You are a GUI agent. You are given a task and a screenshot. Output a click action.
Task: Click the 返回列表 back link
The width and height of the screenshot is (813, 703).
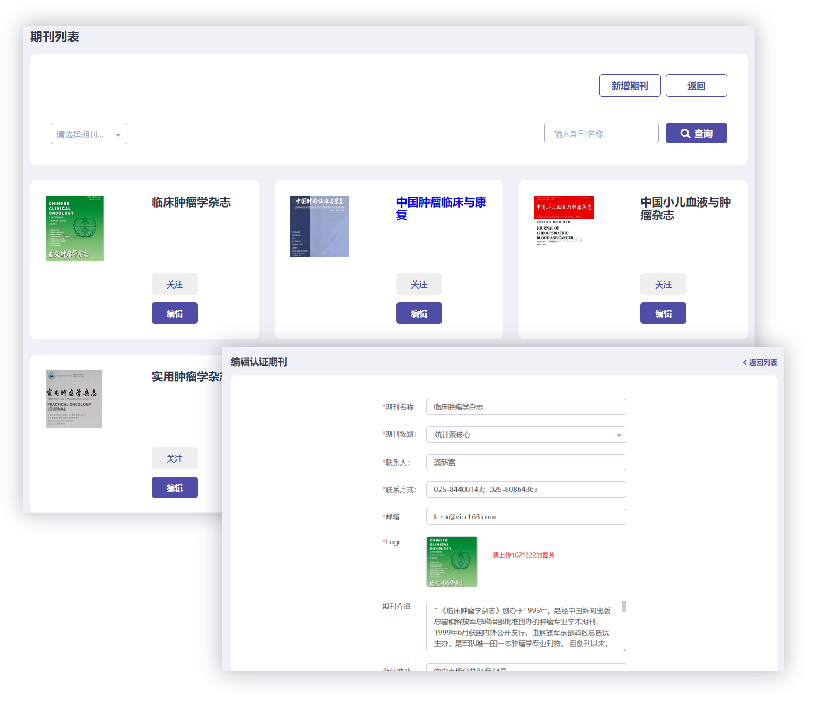pos(759,362)
